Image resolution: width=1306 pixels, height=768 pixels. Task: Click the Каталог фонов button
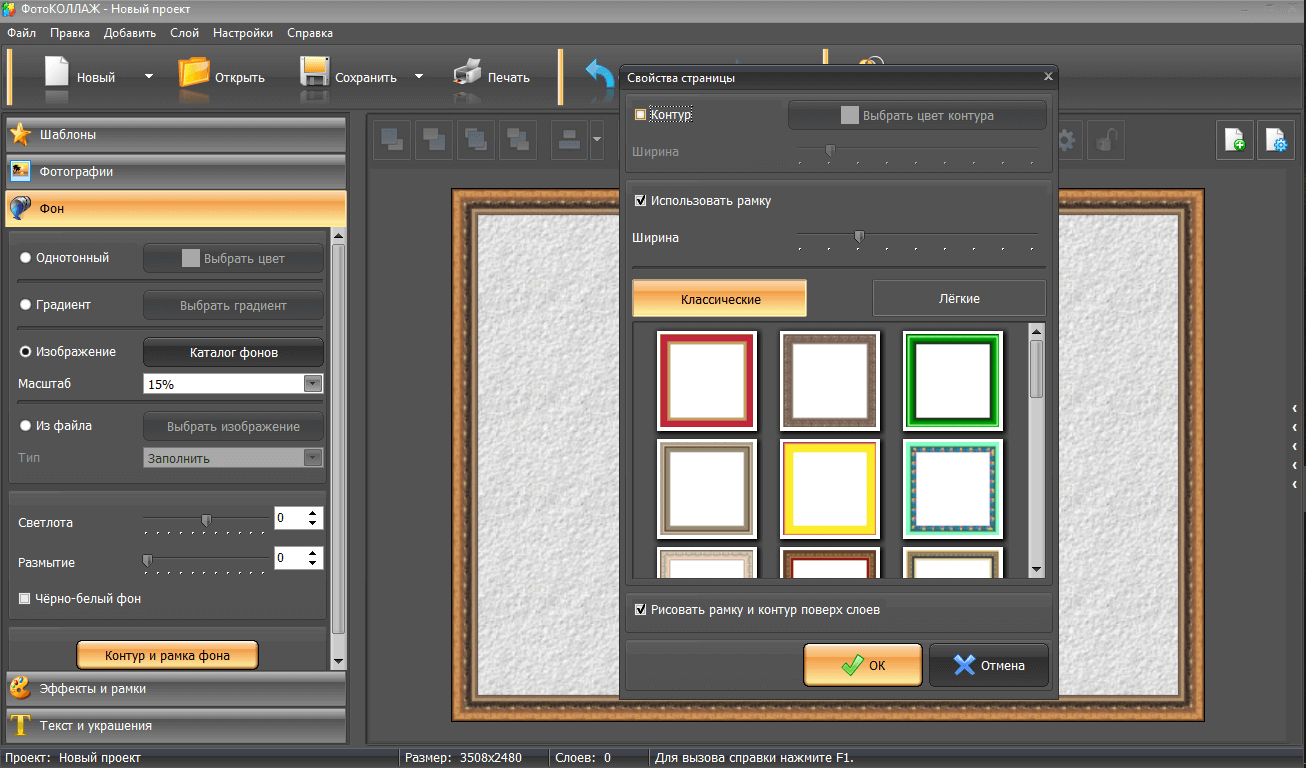(x=234, y=352)
